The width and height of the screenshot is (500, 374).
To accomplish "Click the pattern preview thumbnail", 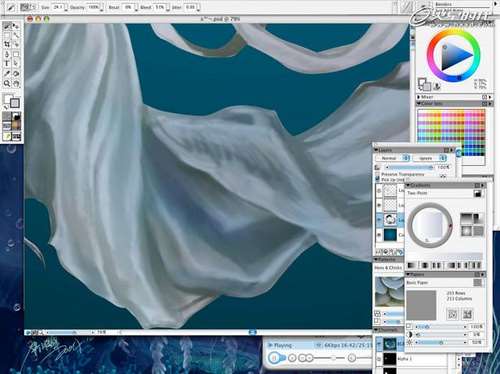I will [389, 292].
